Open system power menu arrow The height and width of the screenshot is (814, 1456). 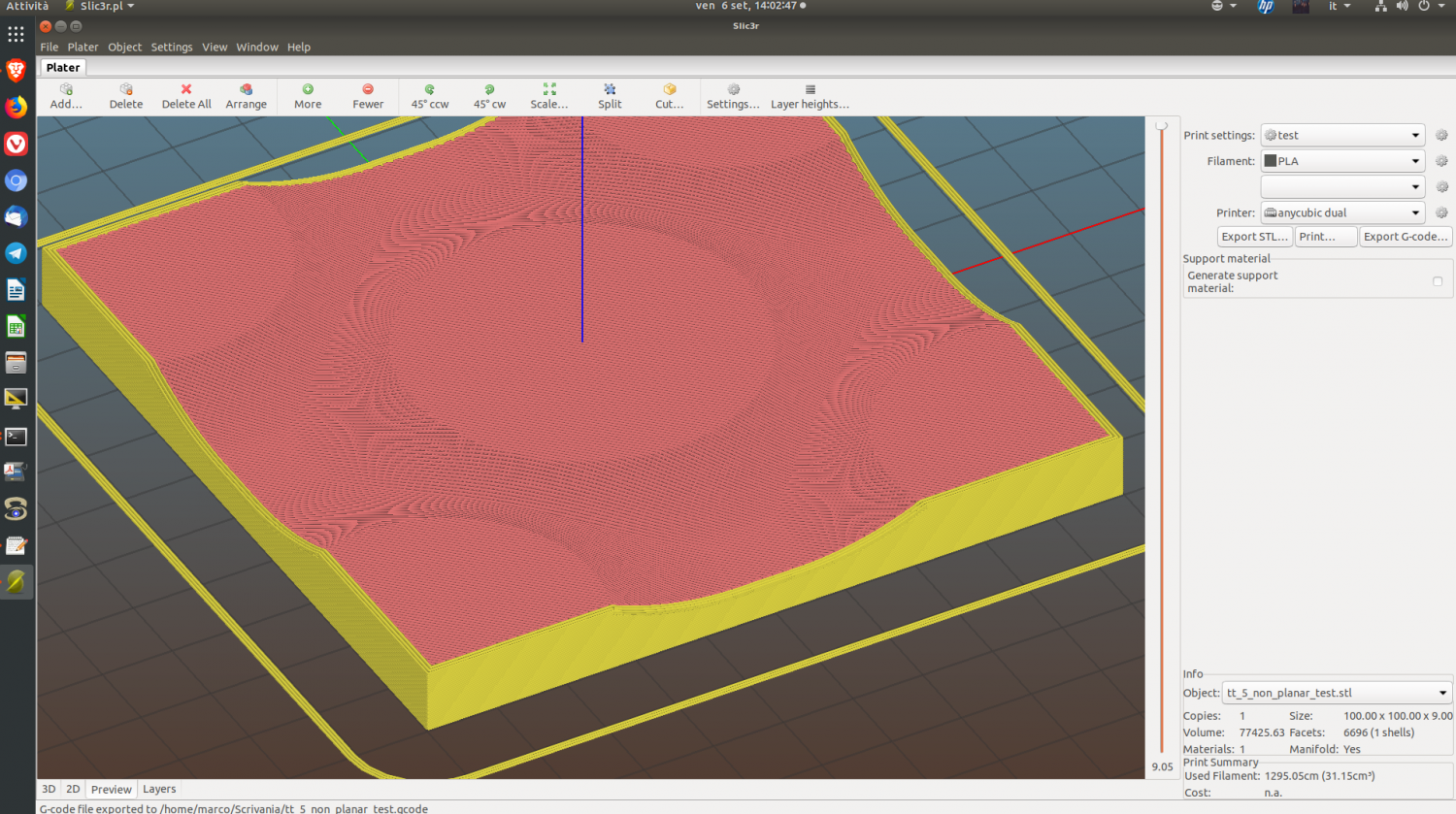pos(1442,6)
